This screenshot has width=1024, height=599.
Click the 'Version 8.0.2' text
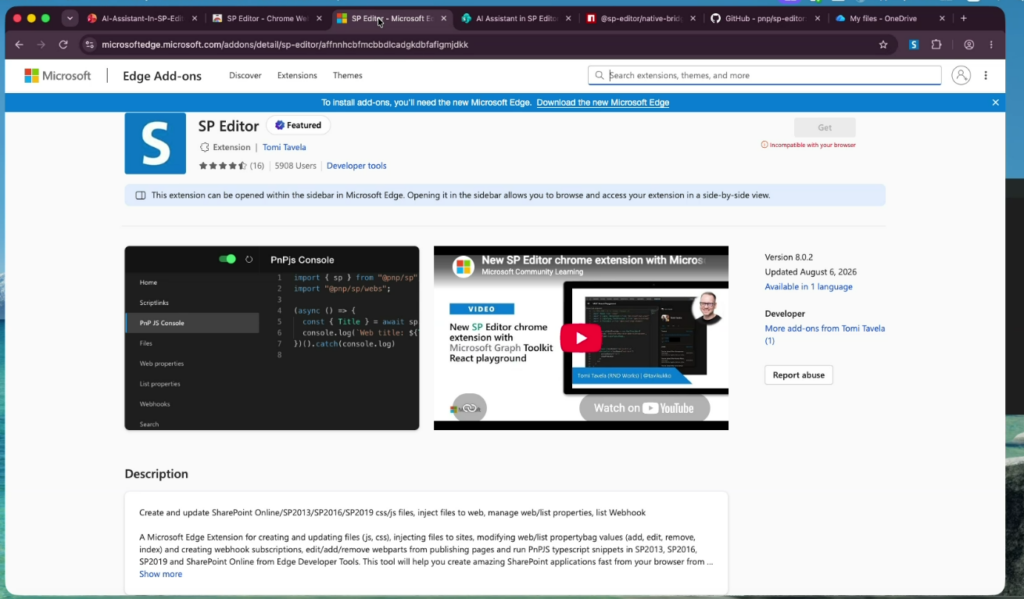pos(789,257)
